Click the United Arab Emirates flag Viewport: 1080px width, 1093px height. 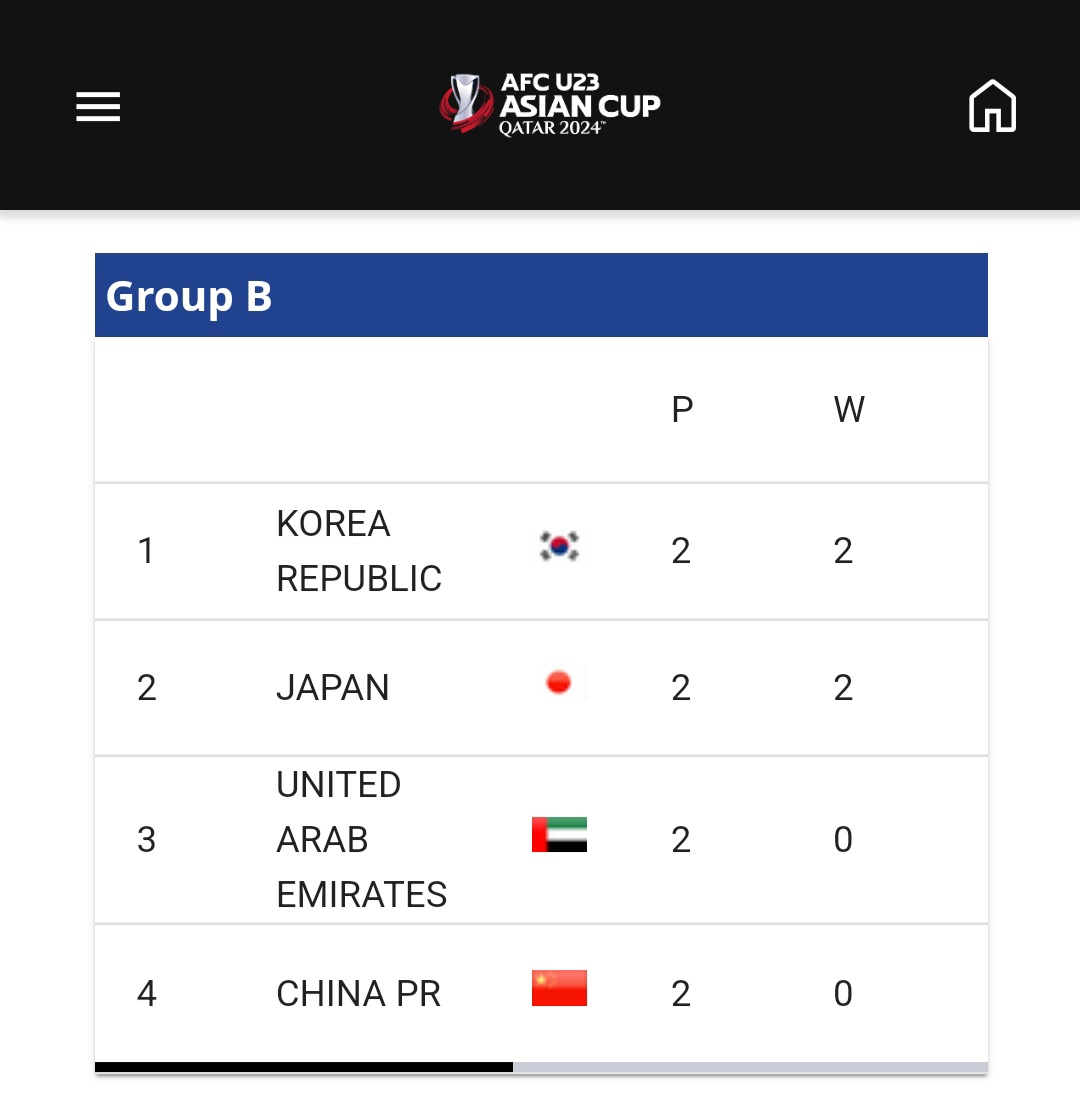click(x=559, y=835)
